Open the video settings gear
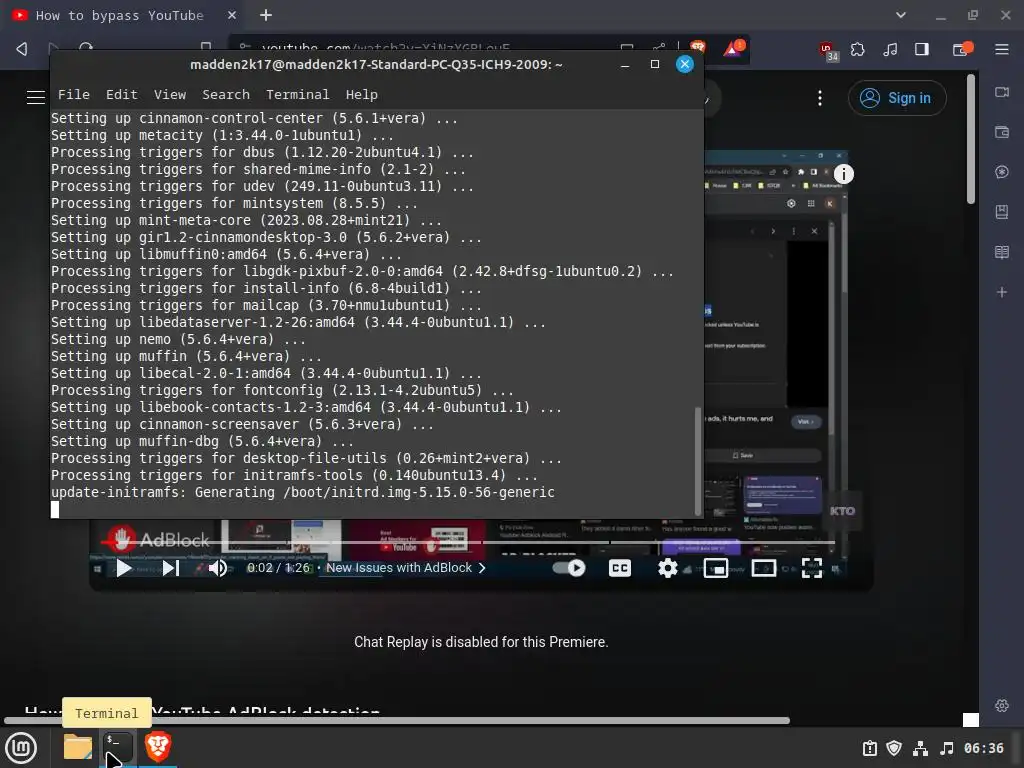This screenshot has width=1024, height=768. [667, 568]
